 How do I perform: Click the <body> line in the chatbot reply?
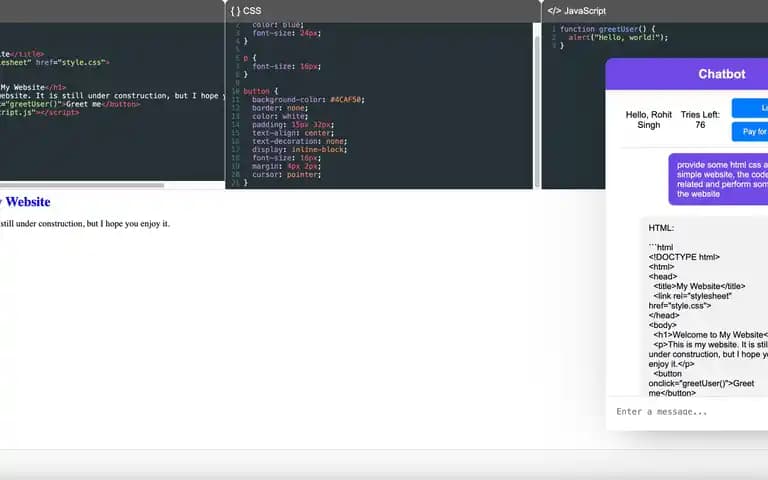pyautogui.click(x=662, y=325)
